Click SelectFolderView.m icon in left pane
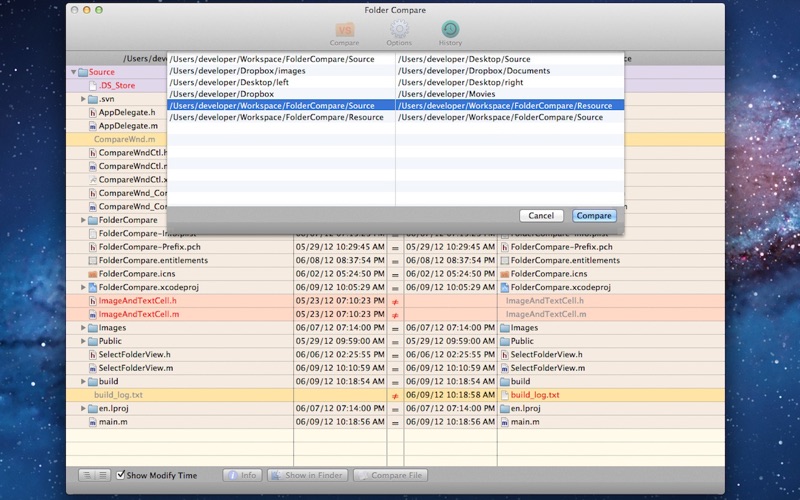The height and width of the screenshot is (500, 800). [93, 368]
